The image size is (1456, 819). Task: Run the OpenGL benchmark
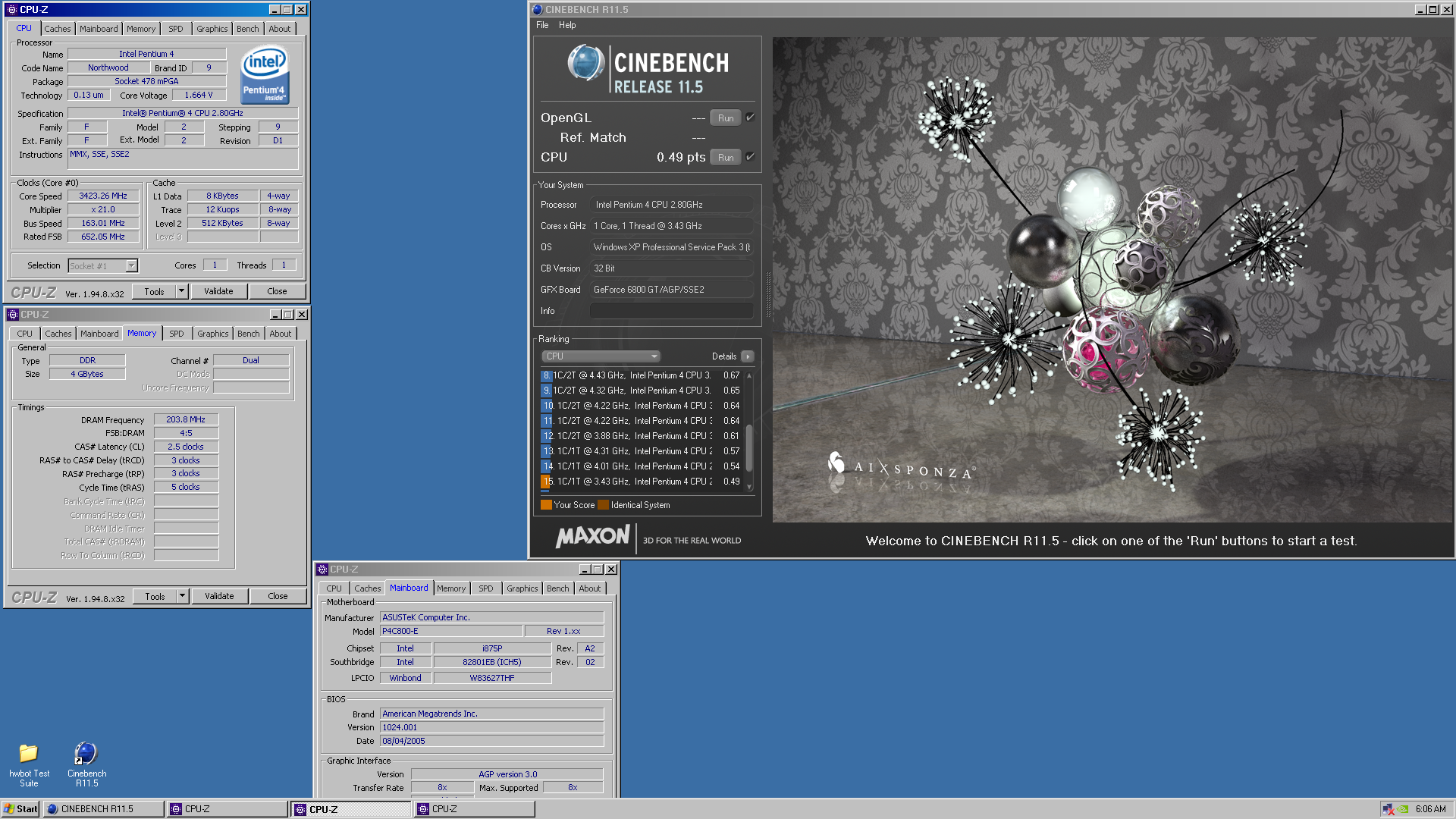click(726, 118)
